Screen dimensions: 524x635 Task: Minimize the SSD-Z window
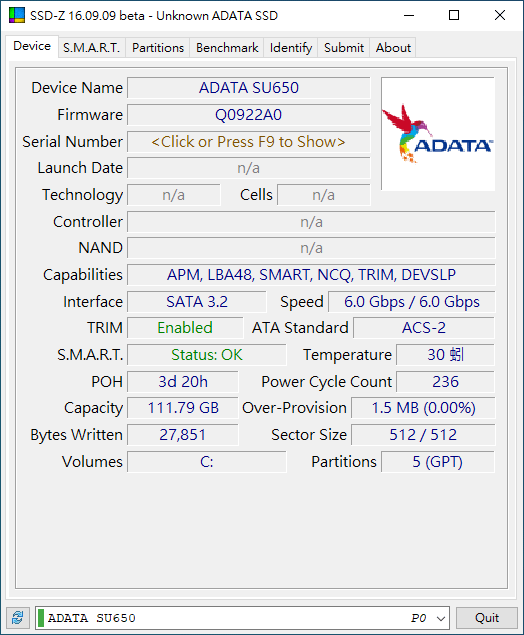click(x=409, y=15)
